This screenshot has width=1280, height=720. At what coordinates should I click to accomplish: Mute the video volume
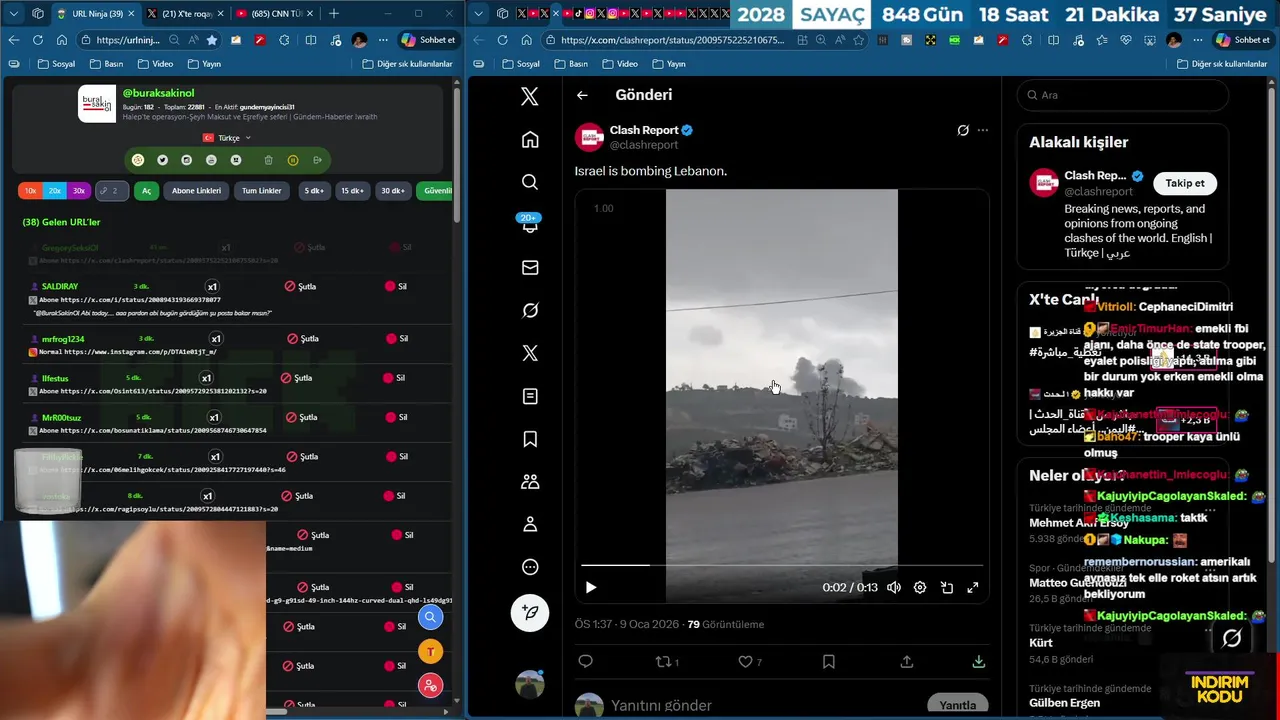(x=894, y=588)
